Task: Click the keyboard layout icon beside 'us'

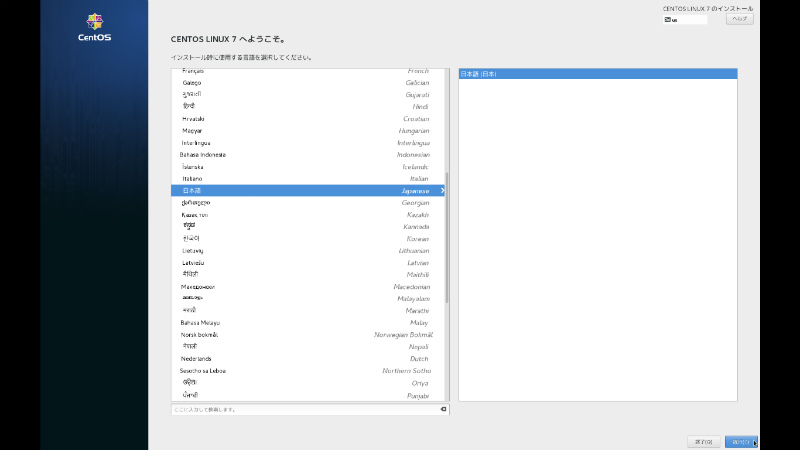Action: [x=665, y=19]
